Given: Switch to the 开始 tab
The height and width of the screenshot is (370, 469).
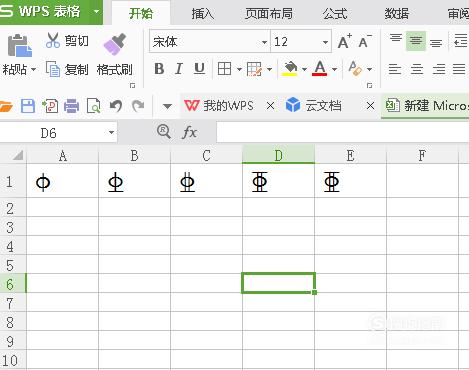Looking at the screenshot, I should (x=141, y=13).
